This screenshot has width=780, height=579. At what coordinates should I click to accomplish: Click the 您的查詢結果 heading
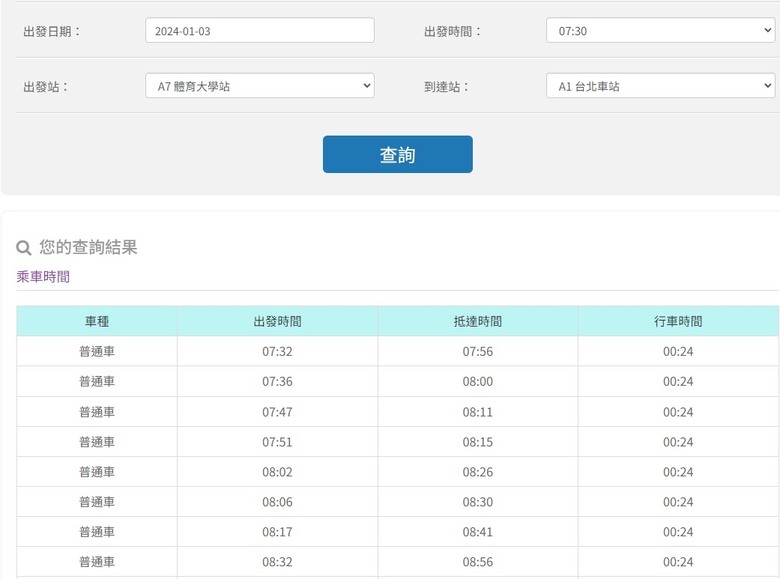(x=88, y=247)
